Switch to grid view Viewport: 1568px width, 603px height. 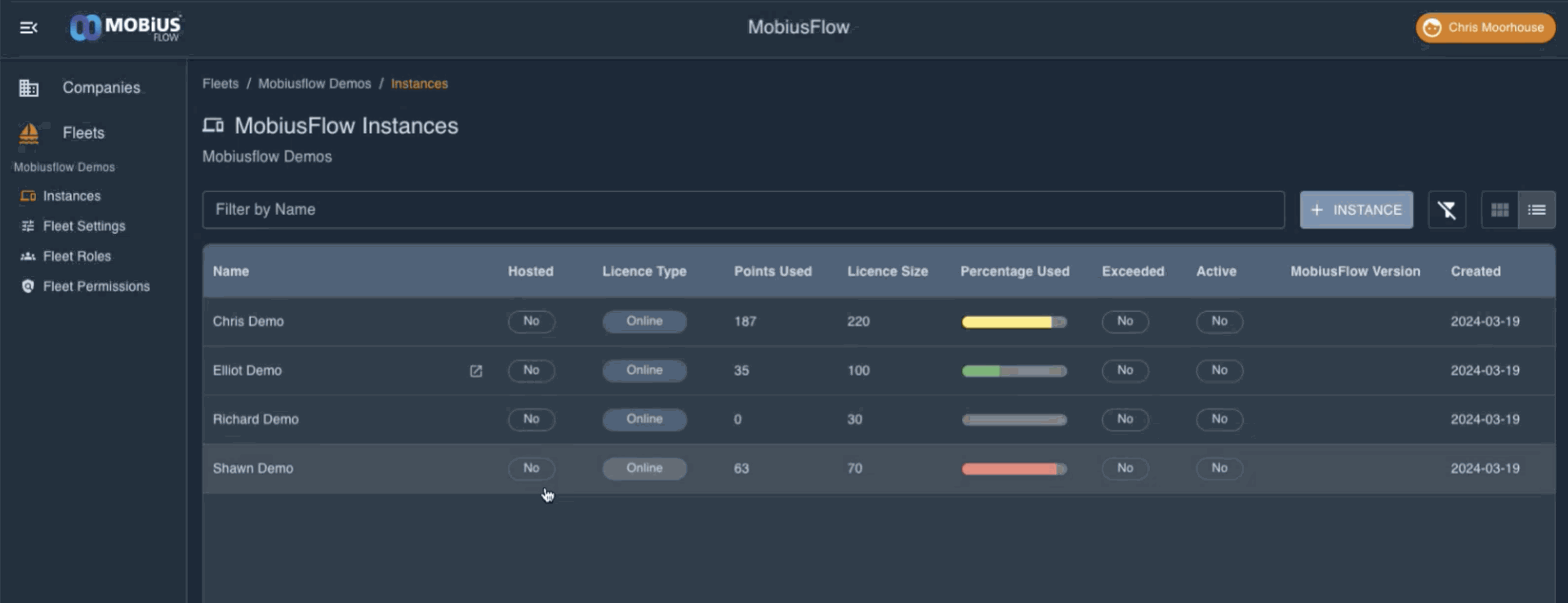coord(1499,210)
